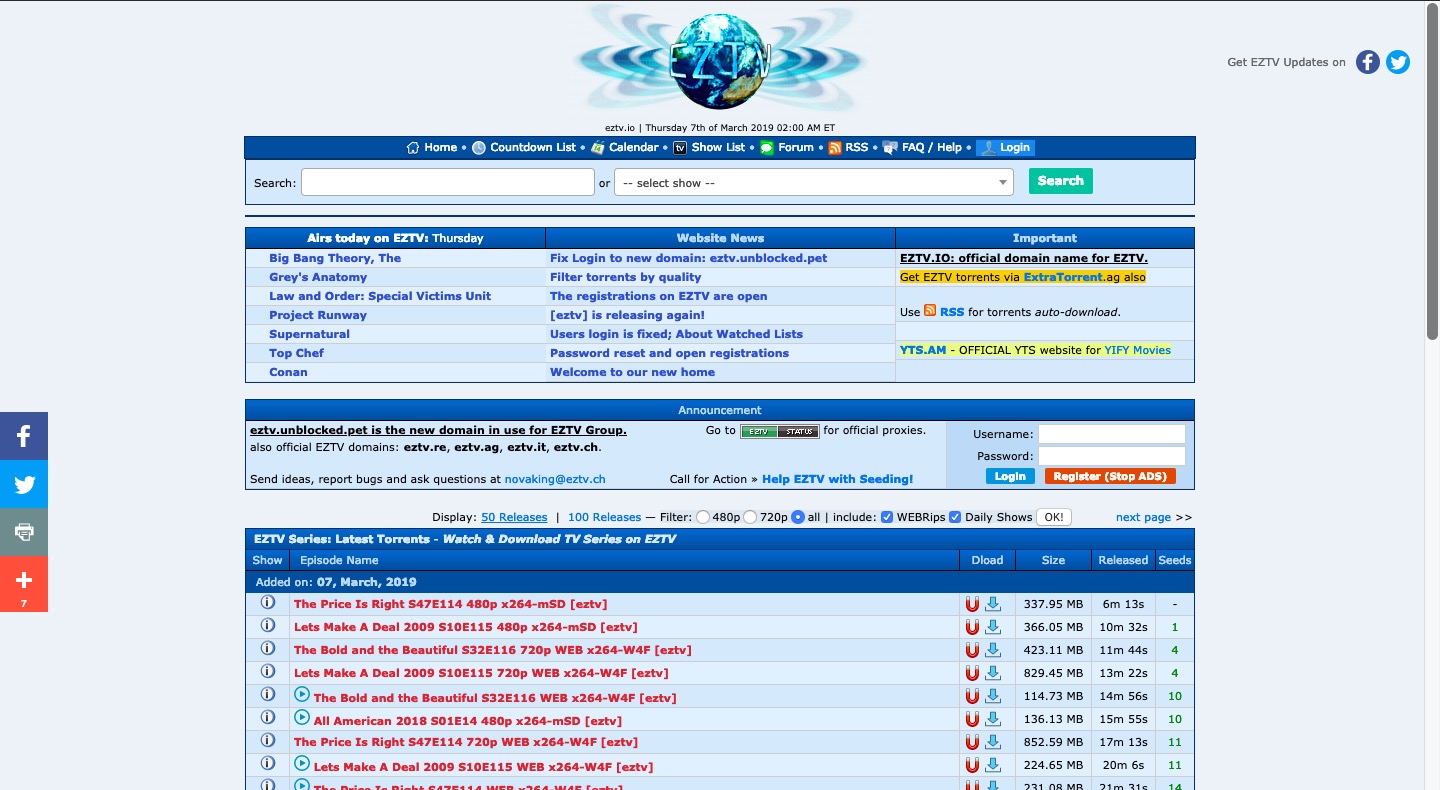Open the next page link
1440x790 pixels.
click(1143, 517)
